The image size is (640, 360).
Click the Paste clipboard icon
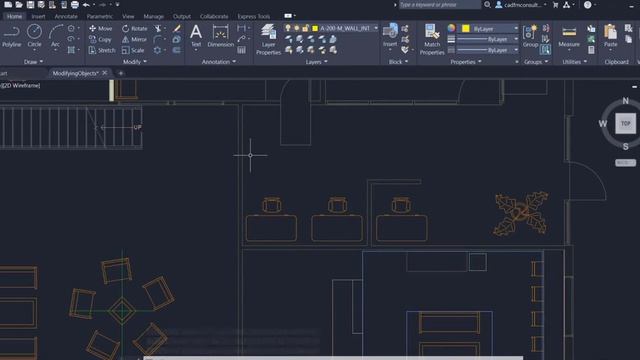(x=611, y=36)
